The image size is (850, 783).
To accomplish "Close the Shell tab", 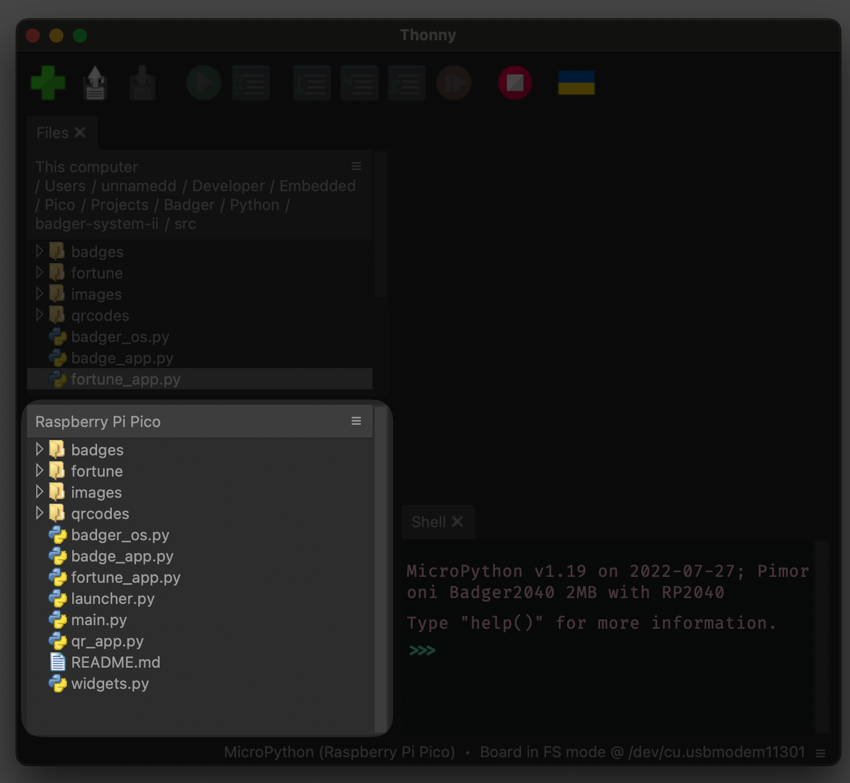I will pyautogui.click(x=458, y=522).
